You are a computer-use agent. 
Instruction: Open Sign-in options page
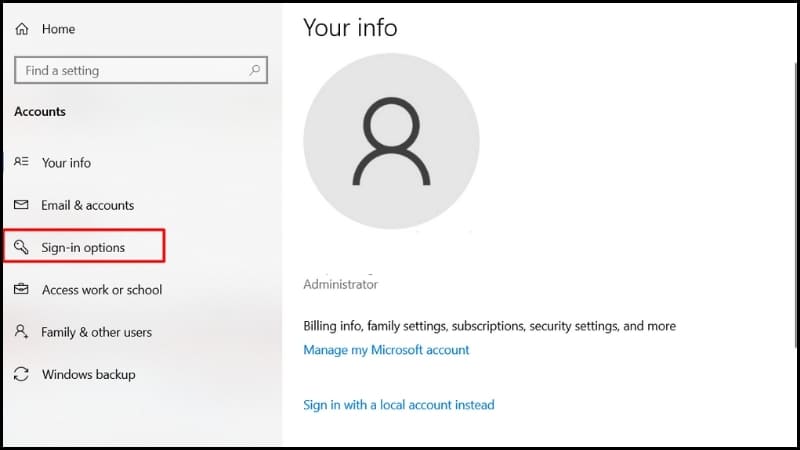click(84, 246)
